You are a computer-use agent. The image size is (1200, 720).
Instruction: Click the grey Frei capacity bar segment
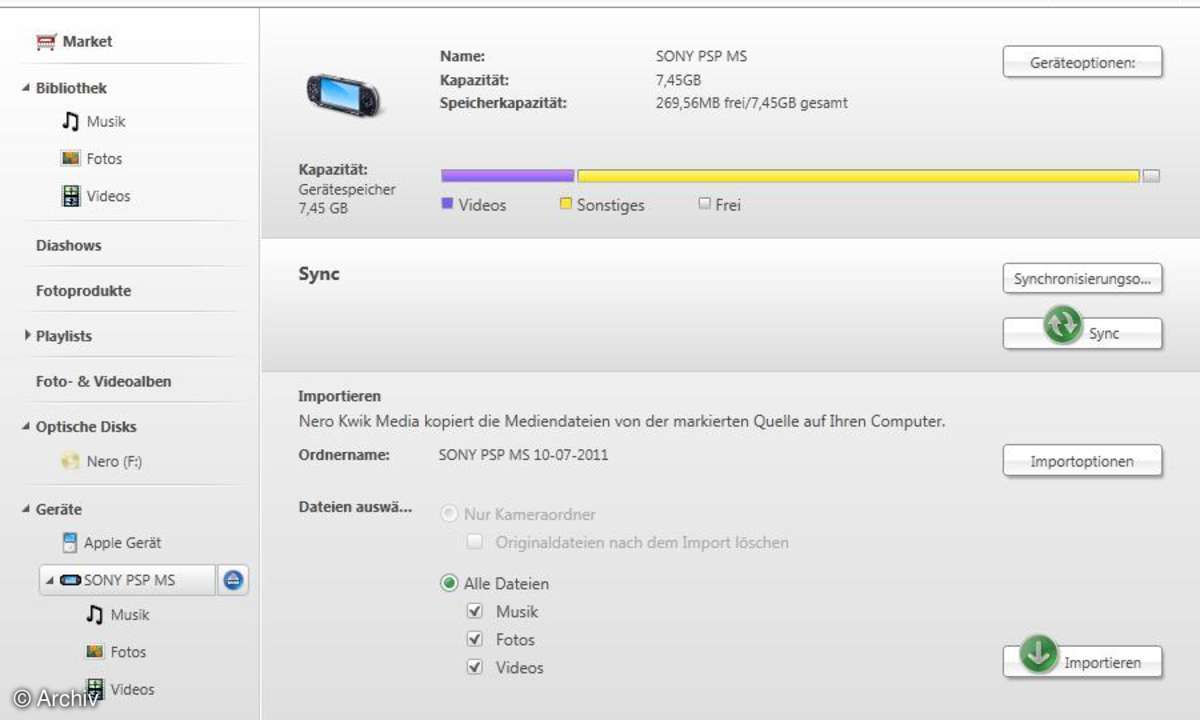coord(1151,176)
